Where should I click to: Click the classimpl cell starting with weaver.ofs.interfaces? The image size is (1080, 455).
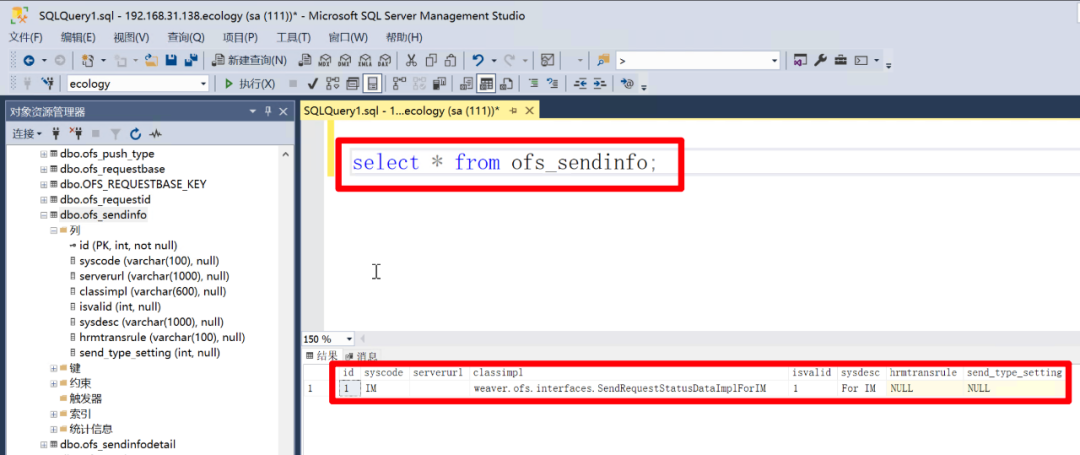tap(620, 388)
